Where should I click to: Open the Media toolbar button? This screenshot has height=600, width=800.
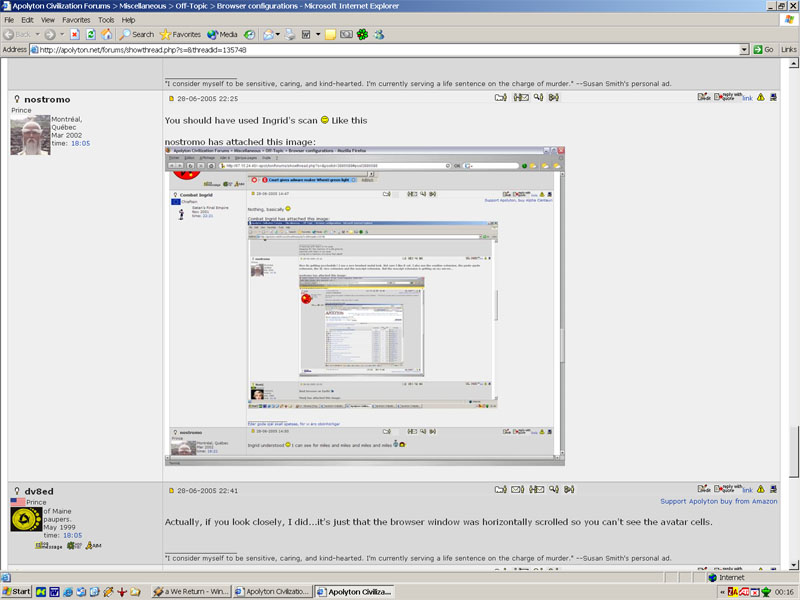[x=222, y=34]
